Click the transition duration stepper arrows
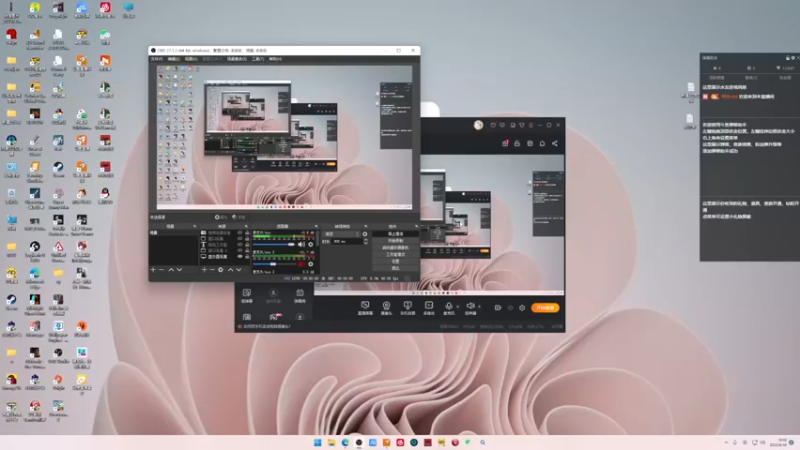Image resolution: width=800 pixels, height=450 pixels. [366, 241]
